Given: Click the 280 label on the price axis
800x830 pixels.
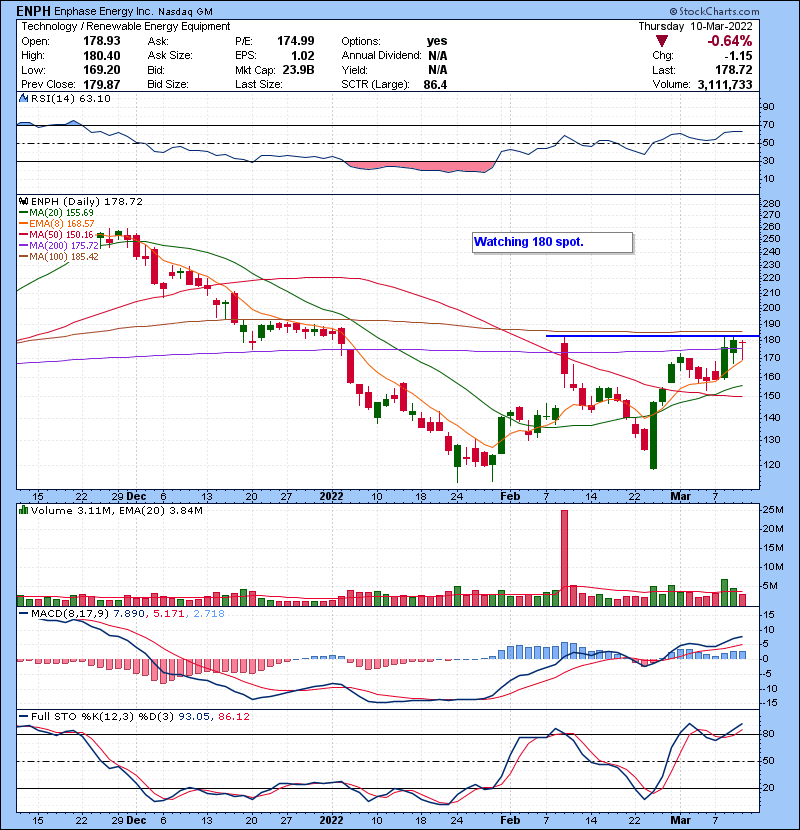Looking at the screenshot, I should (x=772, y=203).
